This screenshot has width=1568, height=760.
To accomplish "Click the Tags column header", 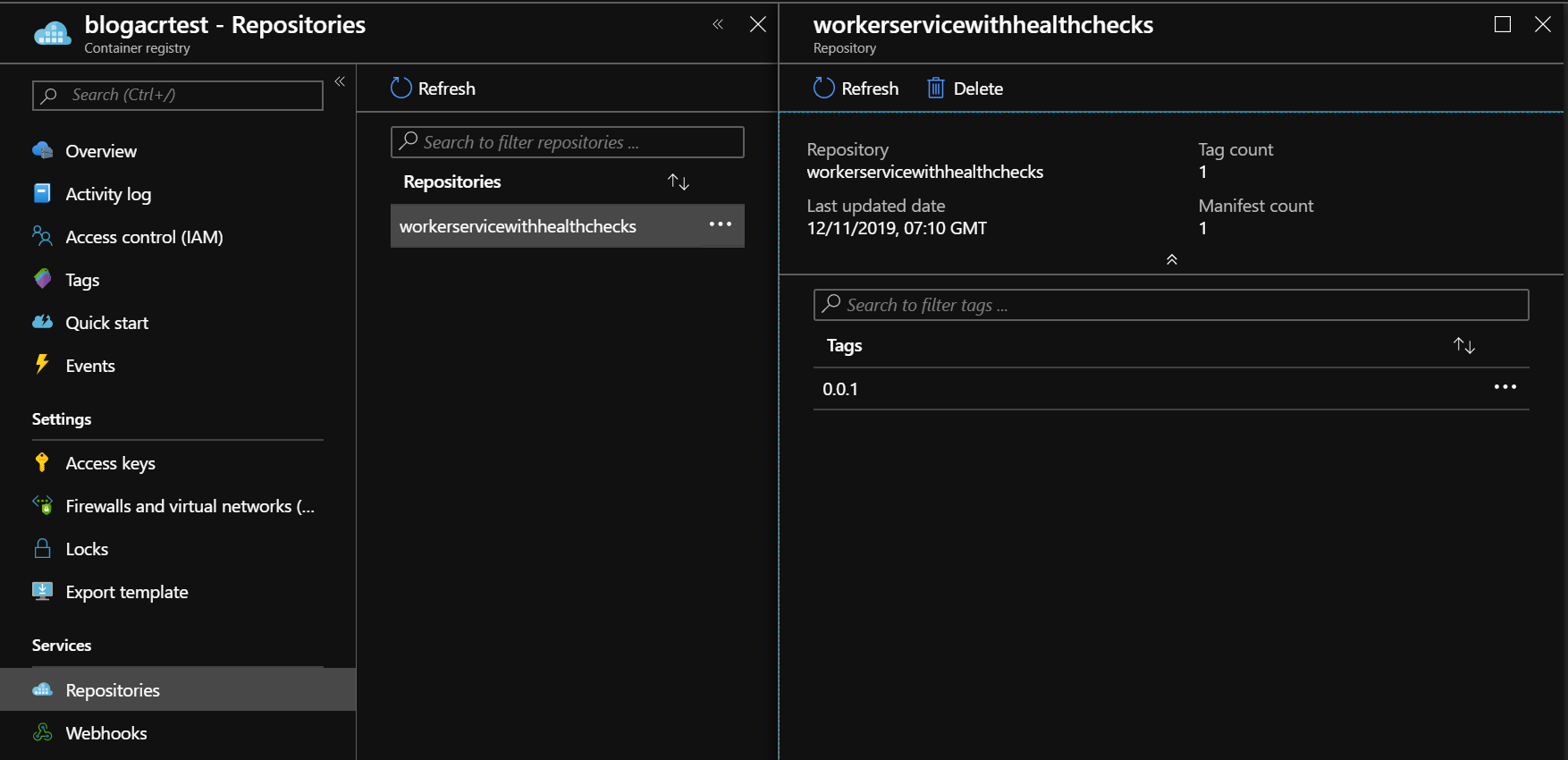I will tap(844, 345).
